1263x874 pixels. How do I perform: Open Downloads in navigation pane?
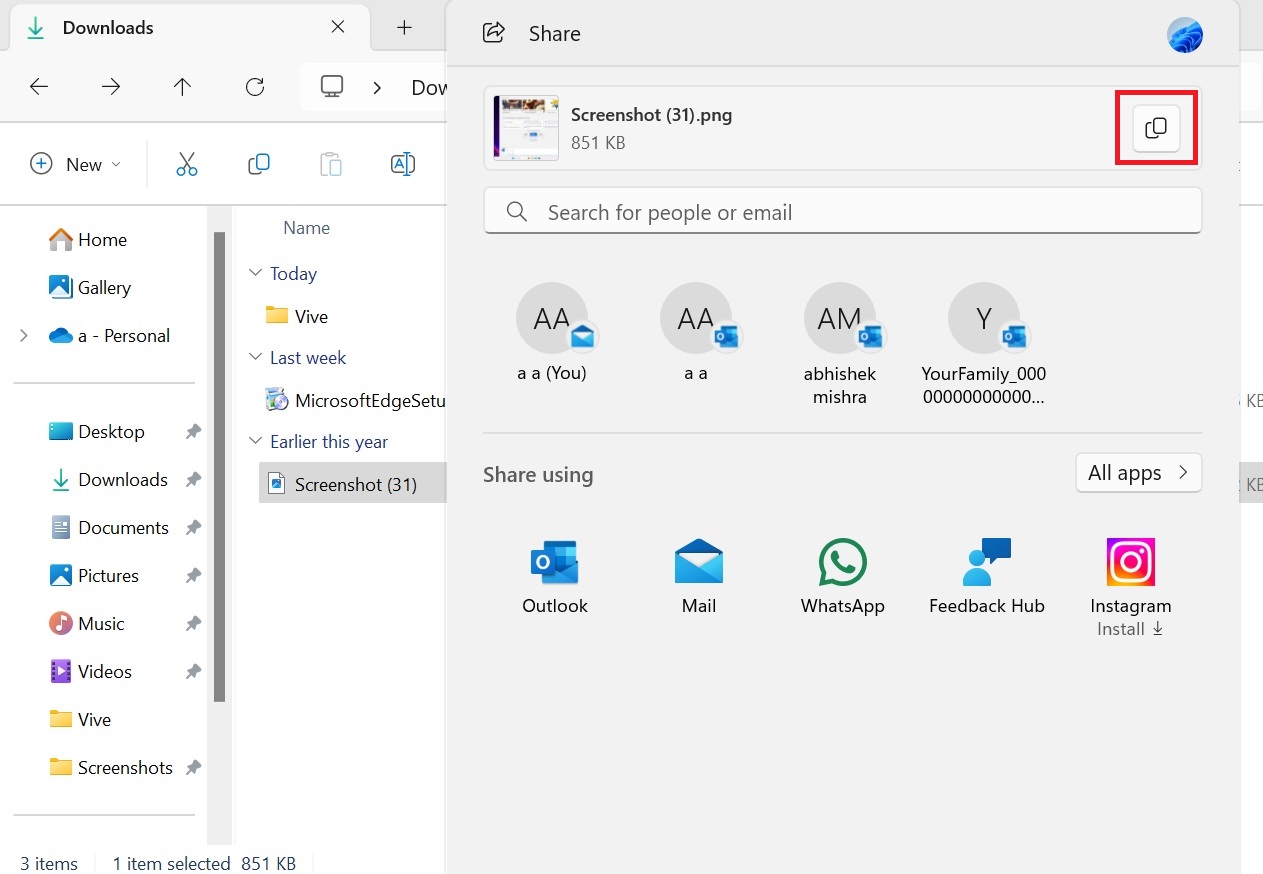(109, 480)
